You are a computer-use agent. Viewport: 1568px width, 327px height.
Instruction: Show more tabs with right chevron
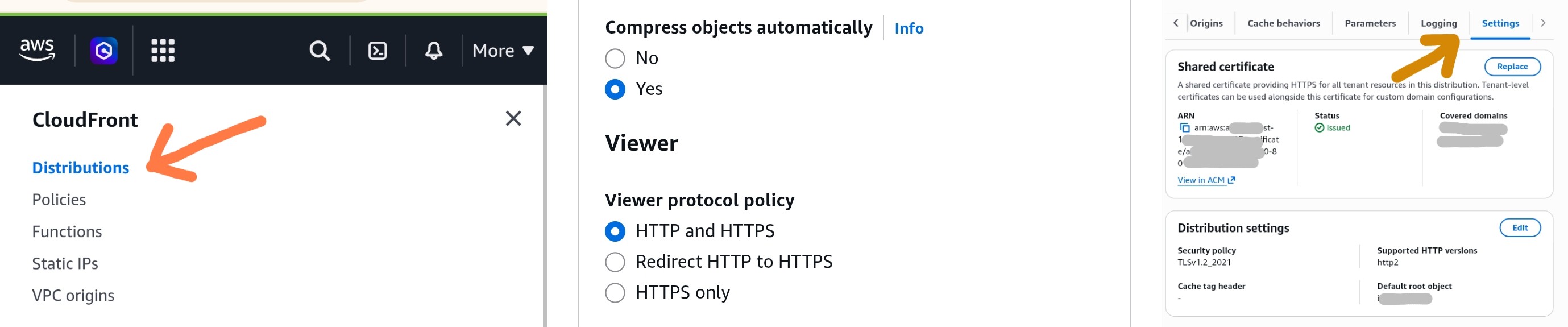(x=1542, y=23)
